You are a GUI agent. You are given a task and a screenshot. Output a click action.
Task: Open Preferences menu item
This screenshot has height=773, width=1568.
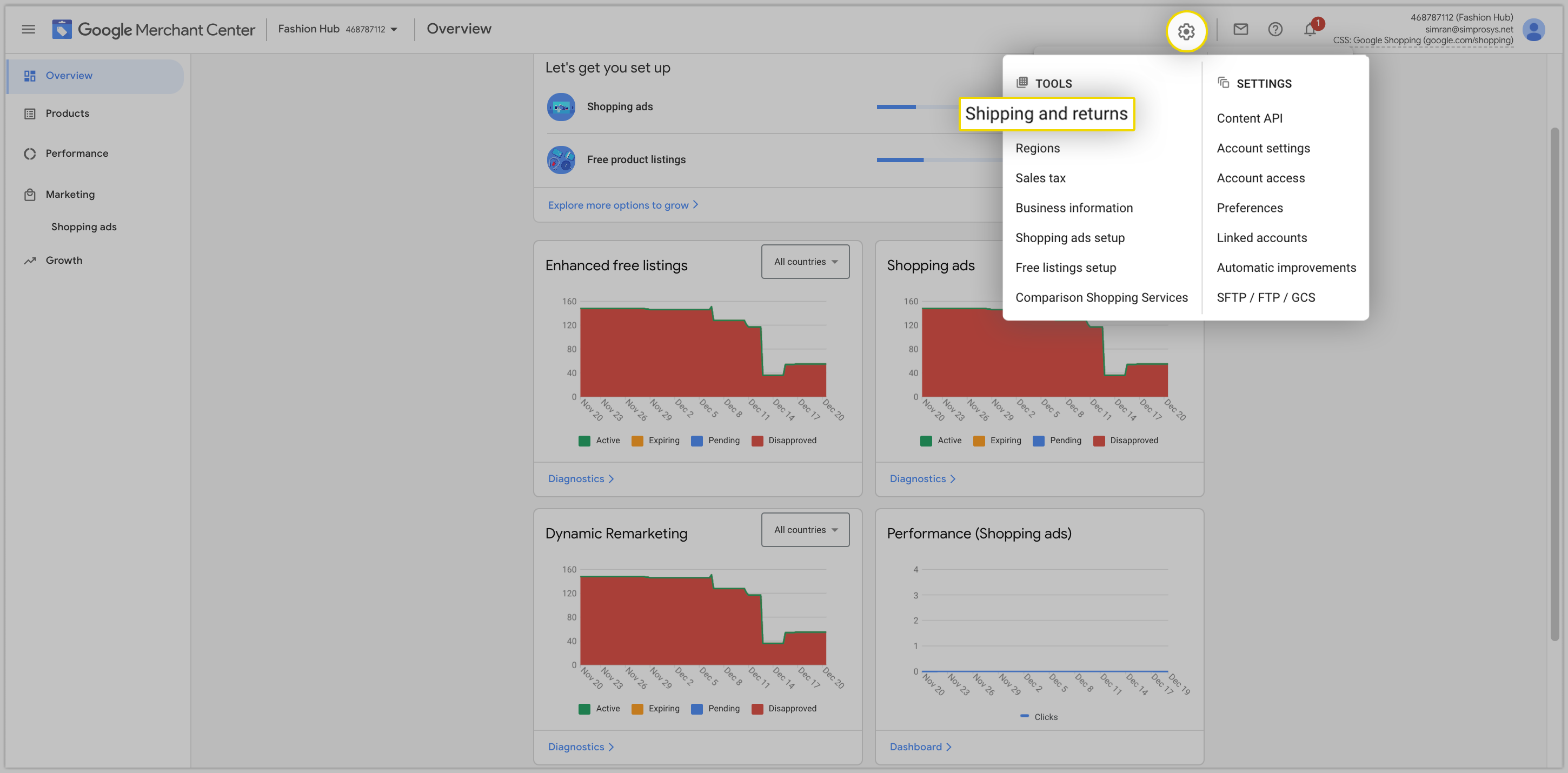pos(1250,208)
